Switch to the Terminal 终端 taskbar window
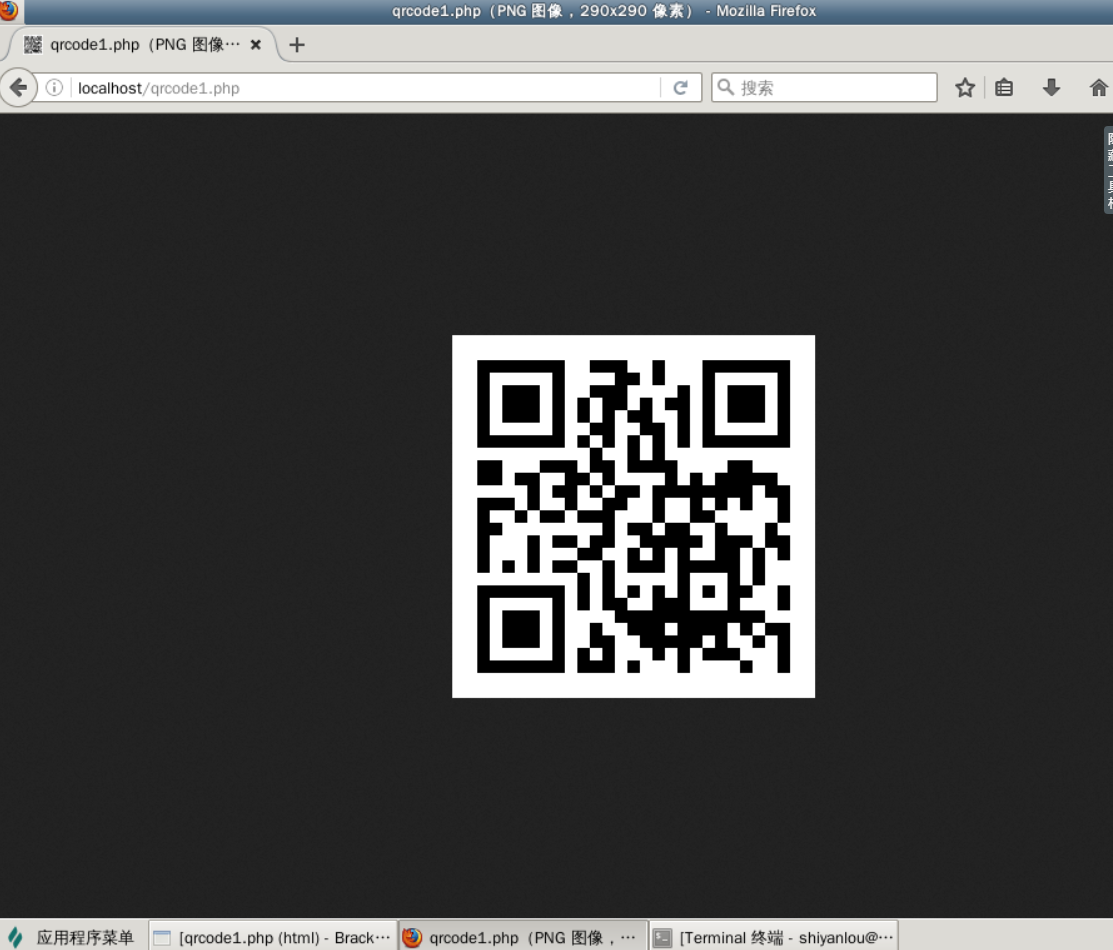This screenshot has height=950, width=1113. pos(774,937)
